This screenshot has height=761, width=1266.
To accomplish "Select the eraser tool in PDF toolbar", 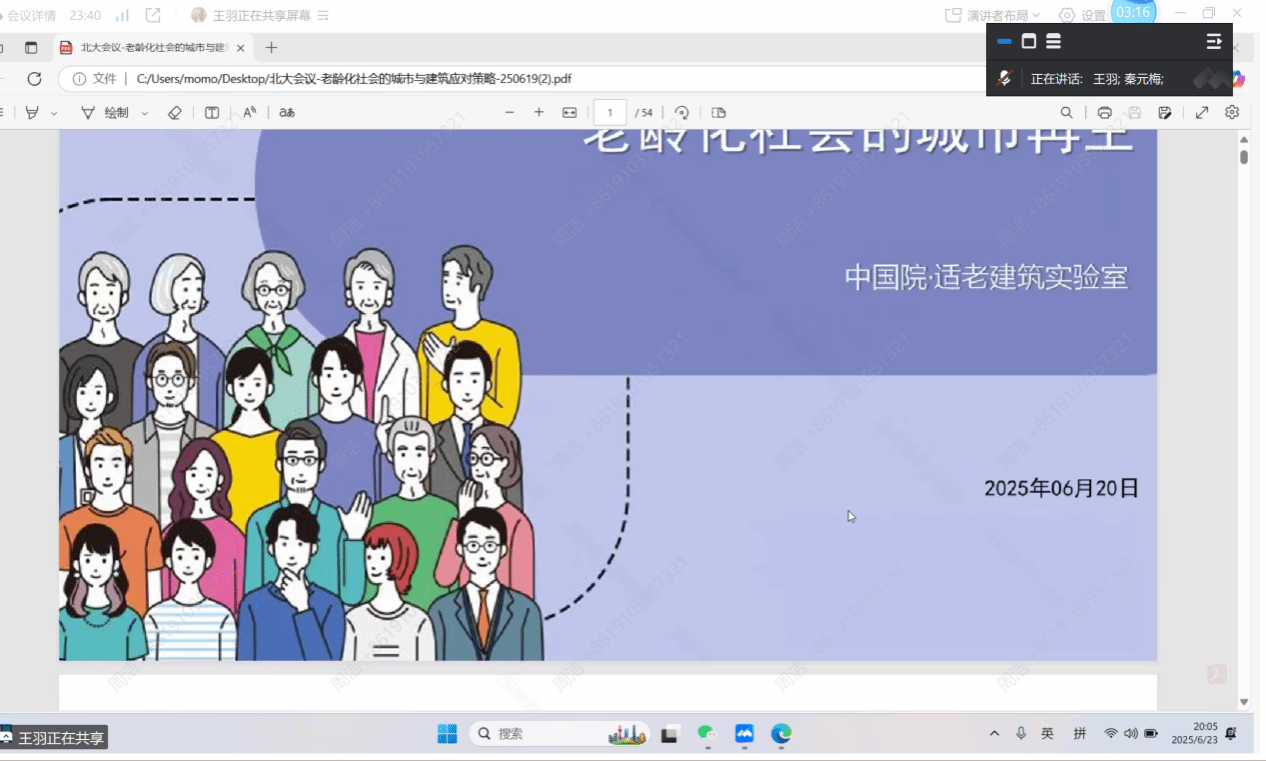I will point(174,113).
